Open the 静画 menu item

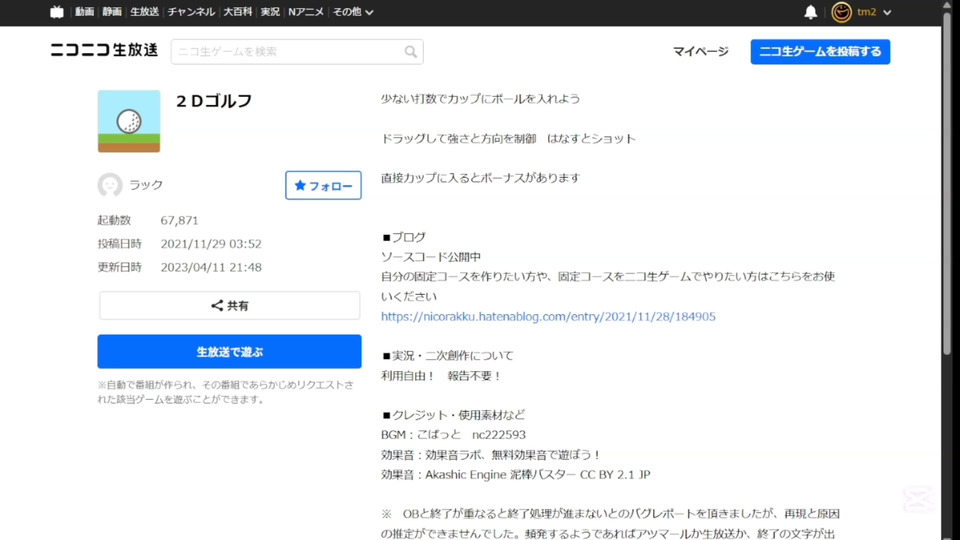(112, 12)
